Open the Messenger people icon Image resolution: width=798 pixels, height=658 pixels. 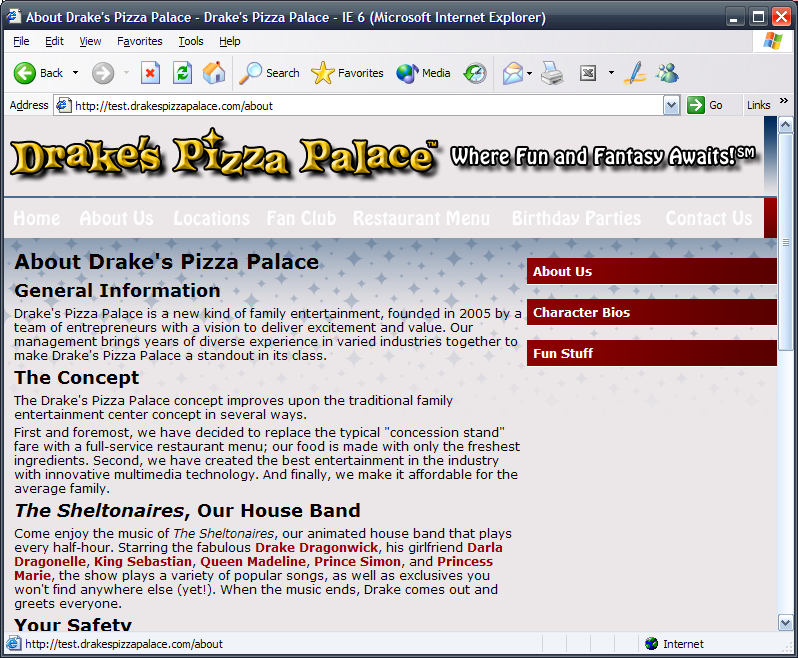tap(667, 73)
